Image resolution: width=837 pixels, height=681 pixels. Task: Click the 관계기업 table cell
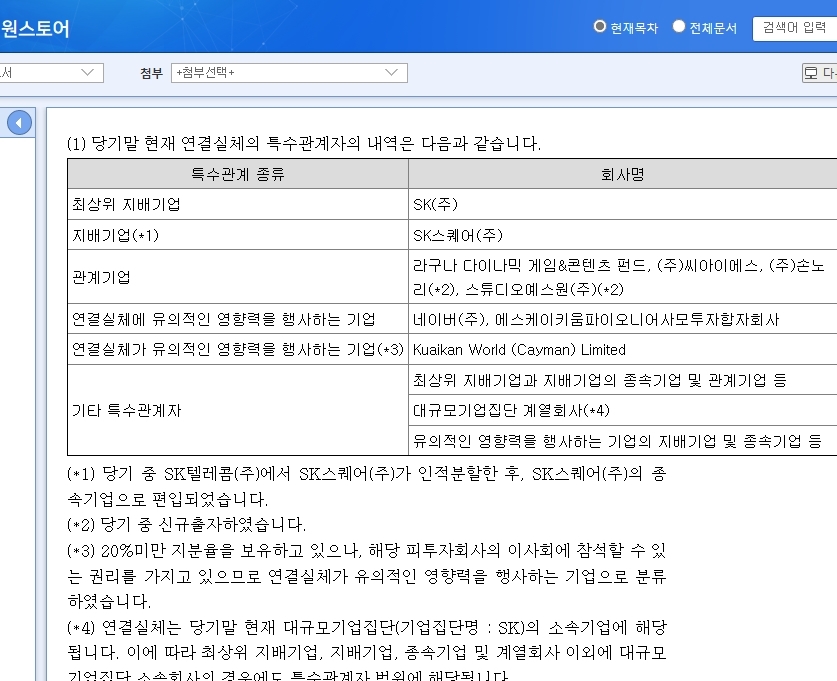[238, 277]
